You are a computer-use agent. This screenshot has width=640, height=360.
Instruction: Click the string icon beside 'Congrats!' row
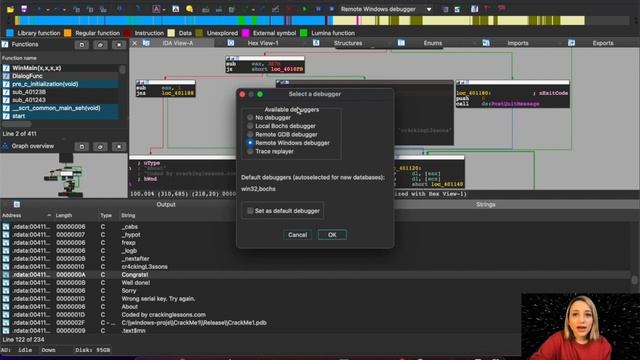point(6,275)
